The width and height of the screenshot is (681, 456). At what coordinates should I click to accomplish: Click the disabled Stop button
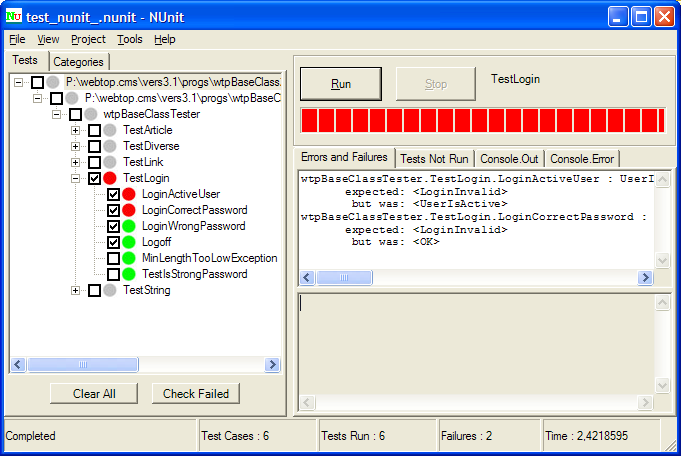click(436, 84)
